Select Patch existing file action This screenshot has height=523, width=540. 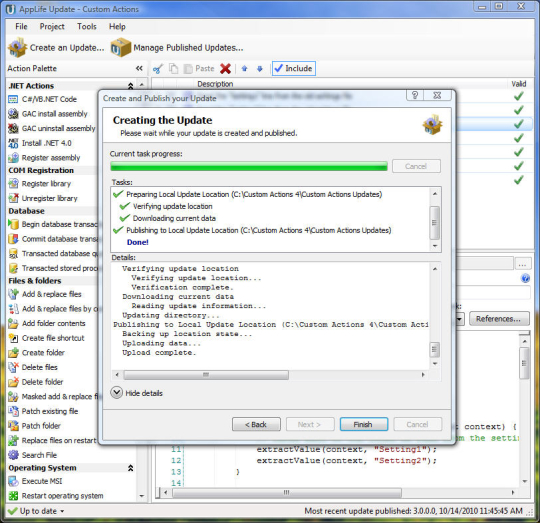(43, 411)
